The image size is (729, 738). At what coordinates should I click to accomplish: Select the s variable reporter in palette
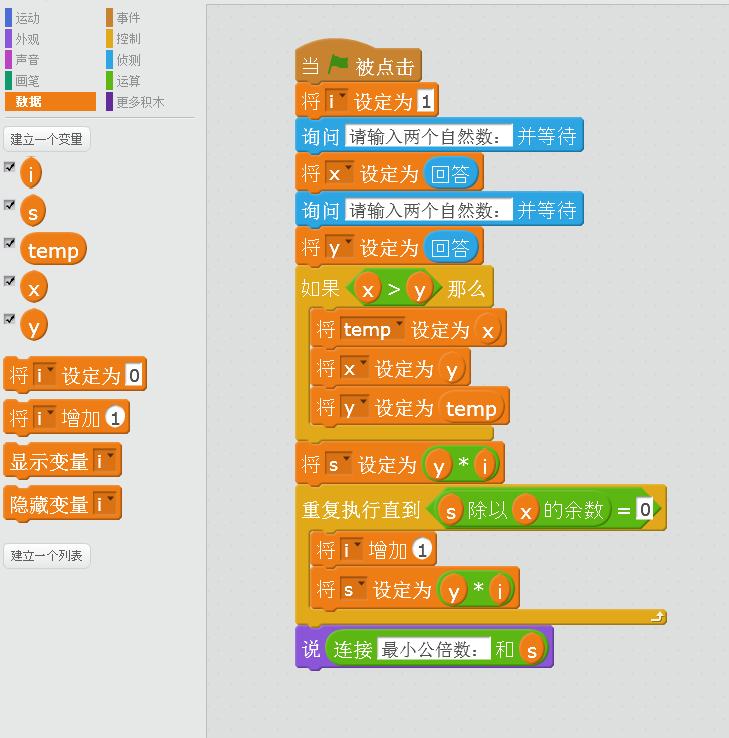pos(33,211)
